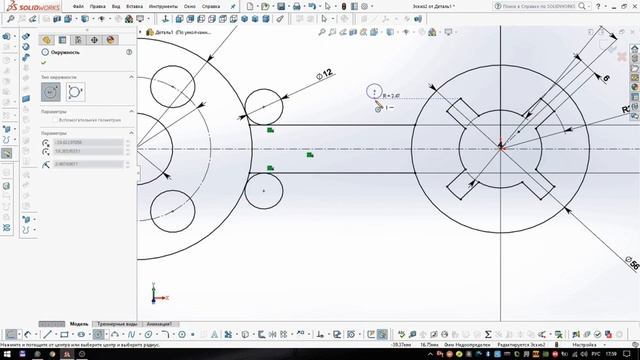This screenshot has height=360, width=640.
Task: Select the Mirror Entities tool
Action: coord(272,335)
